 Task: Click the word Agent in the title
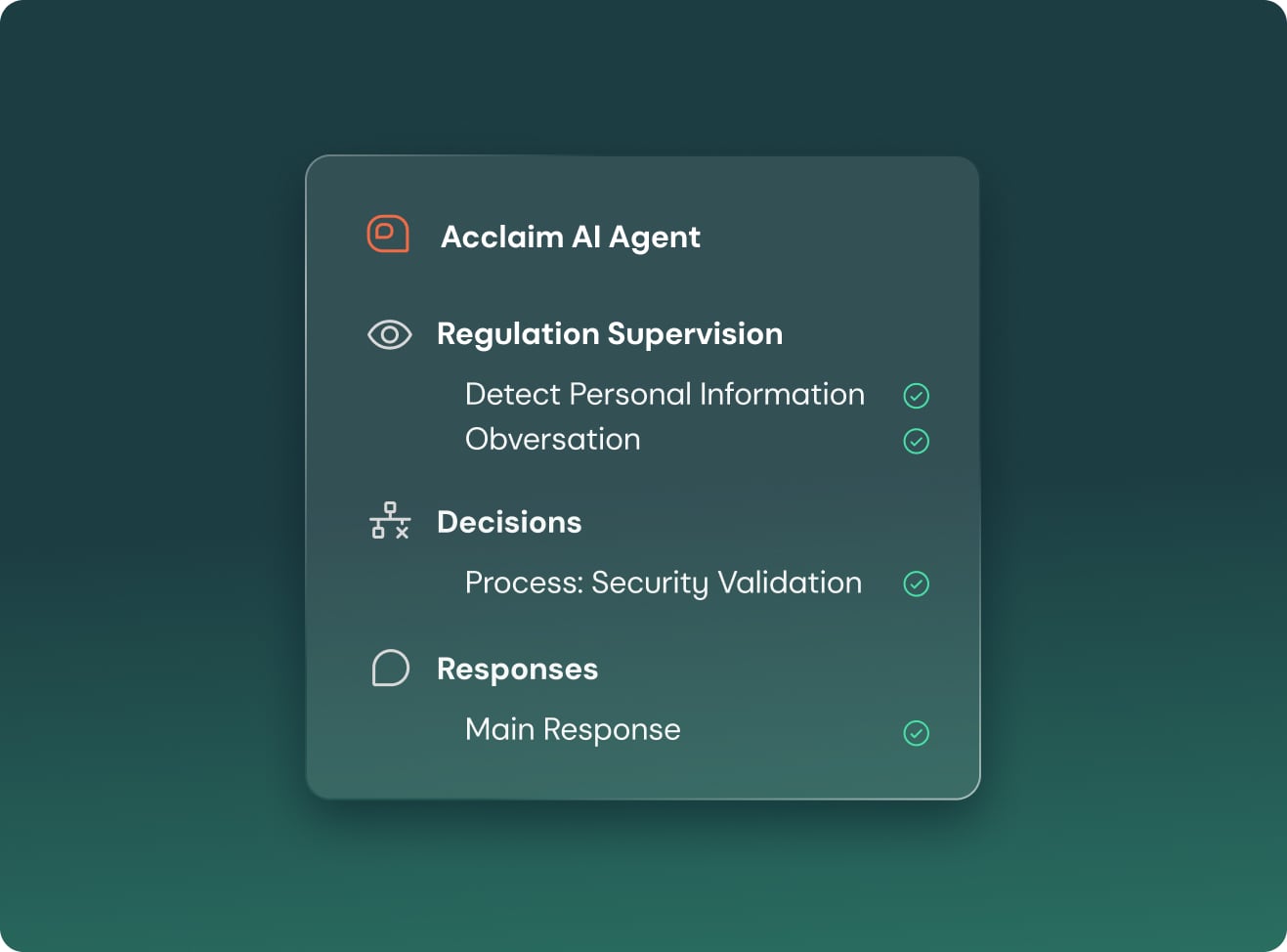click(655, 238)
